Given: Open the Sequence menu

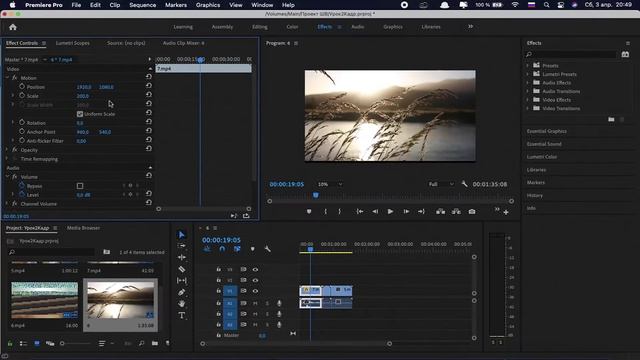Looking at the screenshot, I should click(x=142, y=5).
